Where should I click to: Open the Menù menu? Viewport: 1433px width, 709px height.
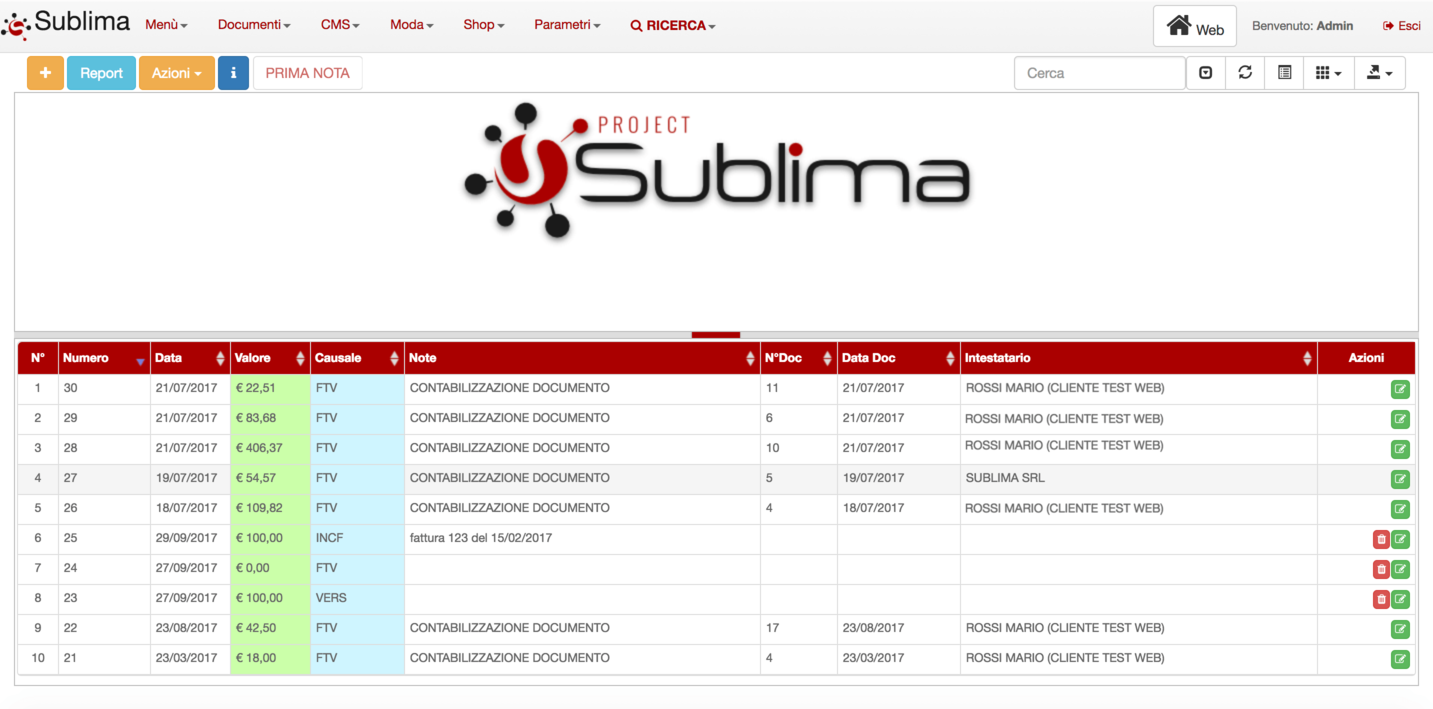pyautogui.click(x=166, y=25)
